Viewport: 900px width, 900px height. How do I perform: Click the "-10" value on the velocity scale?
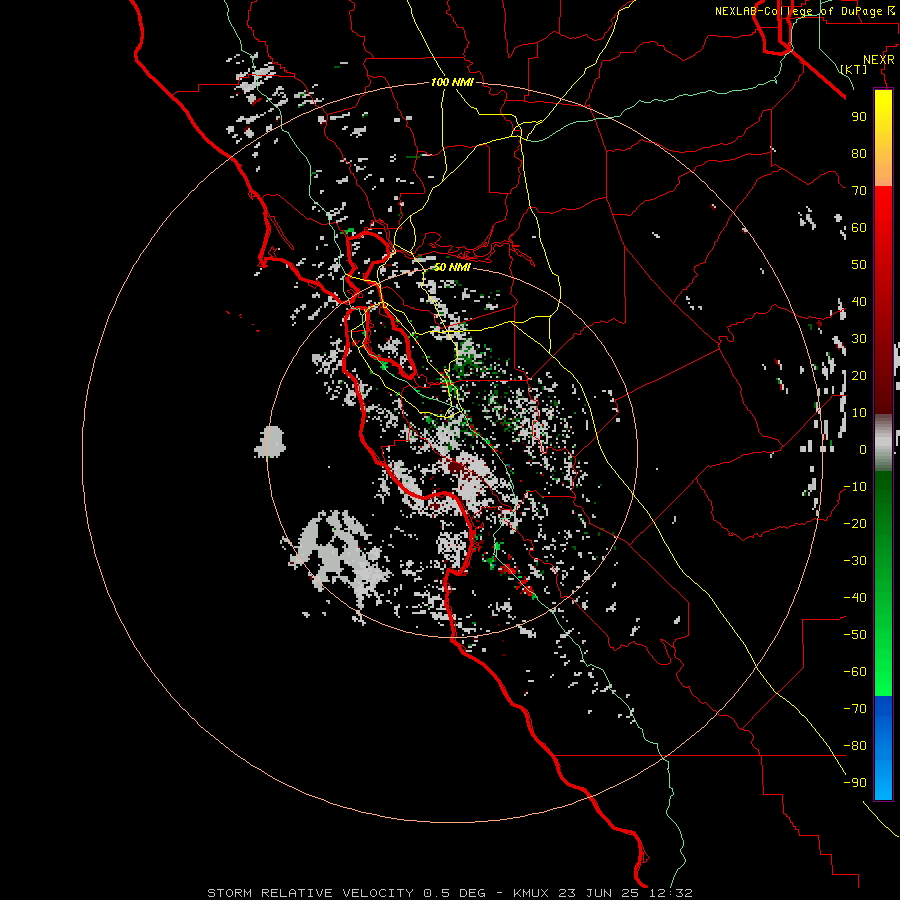[x=855, y=487]
